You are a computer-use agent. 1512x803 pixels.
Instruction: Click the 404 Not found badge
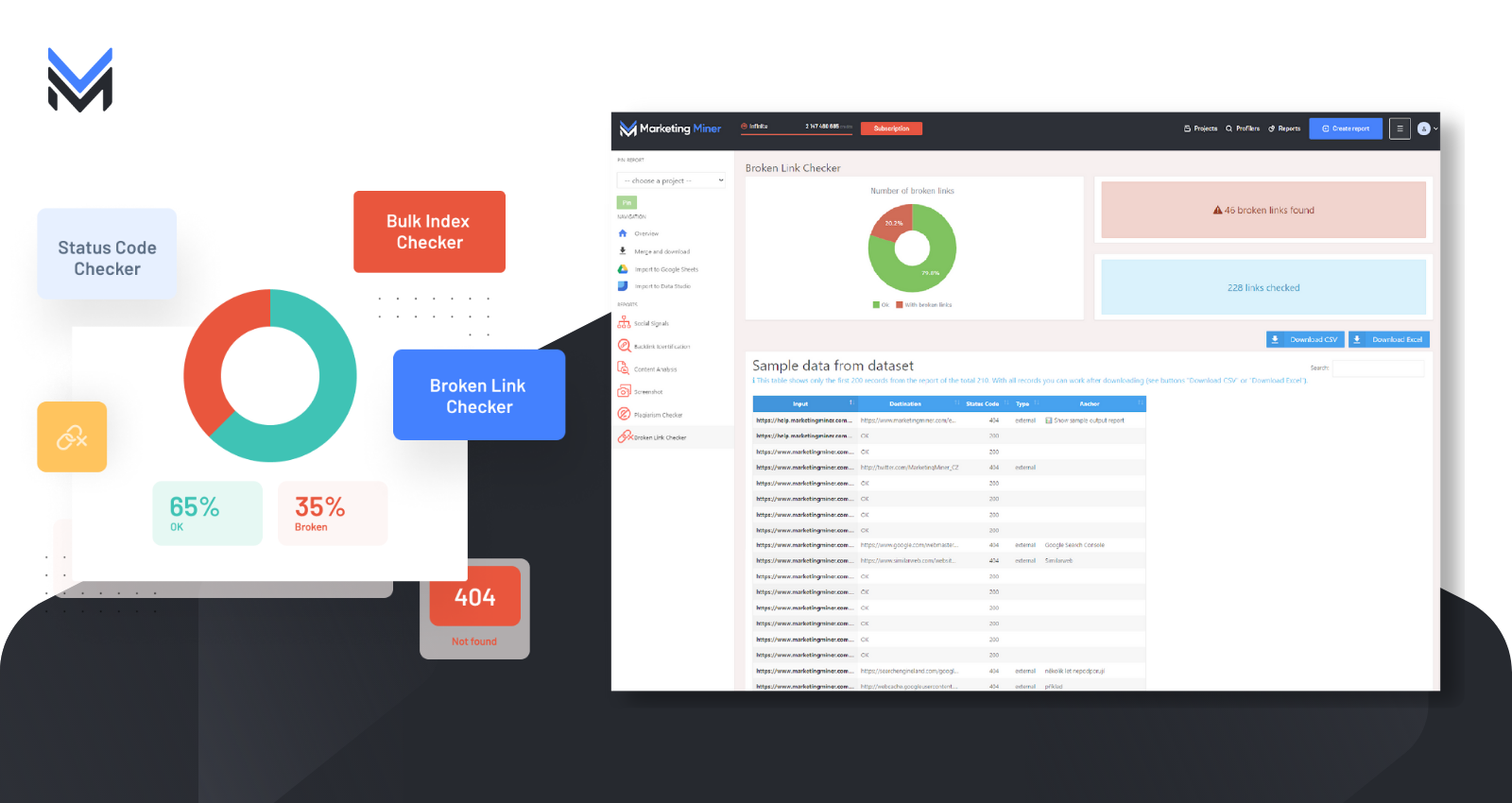pos(474,608)
